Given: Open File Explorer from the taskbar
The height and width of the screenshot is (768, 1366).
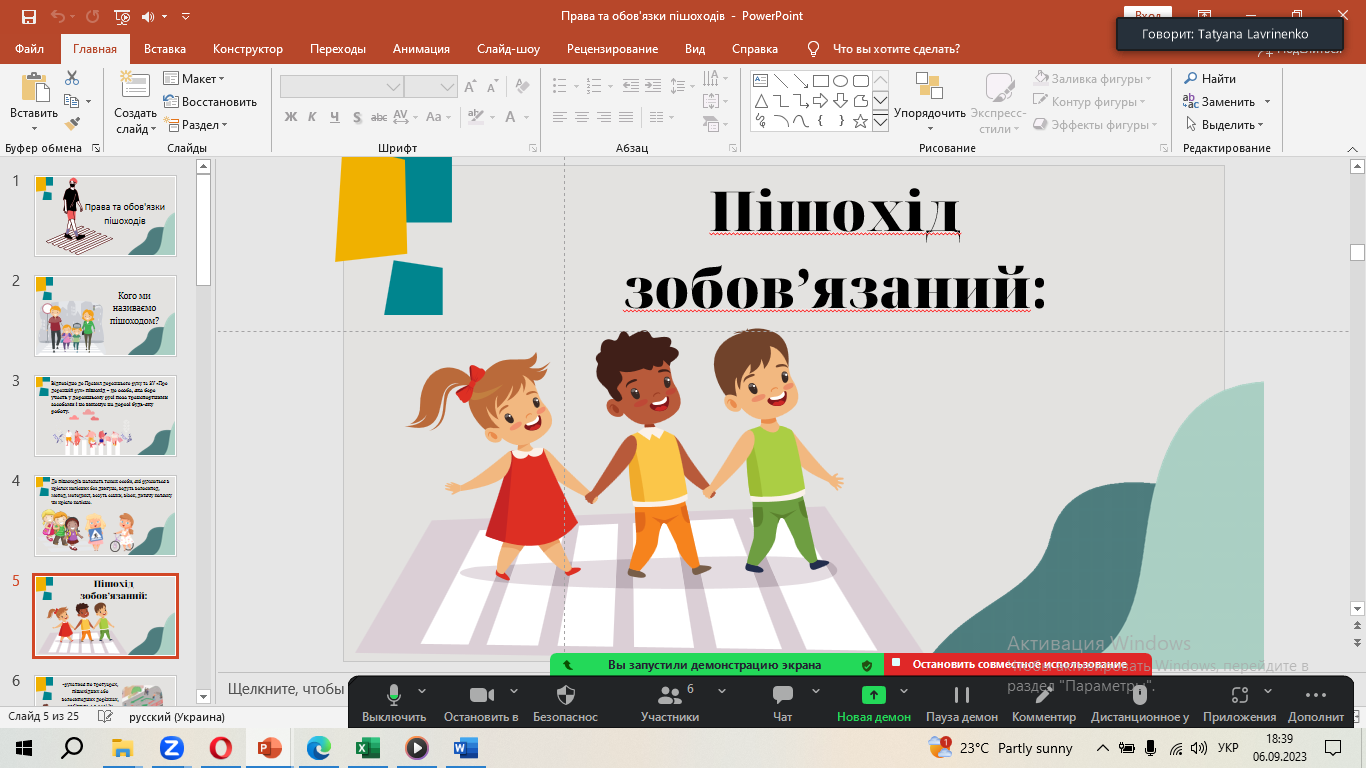Looking at the screenshot, I should point(122,747).
